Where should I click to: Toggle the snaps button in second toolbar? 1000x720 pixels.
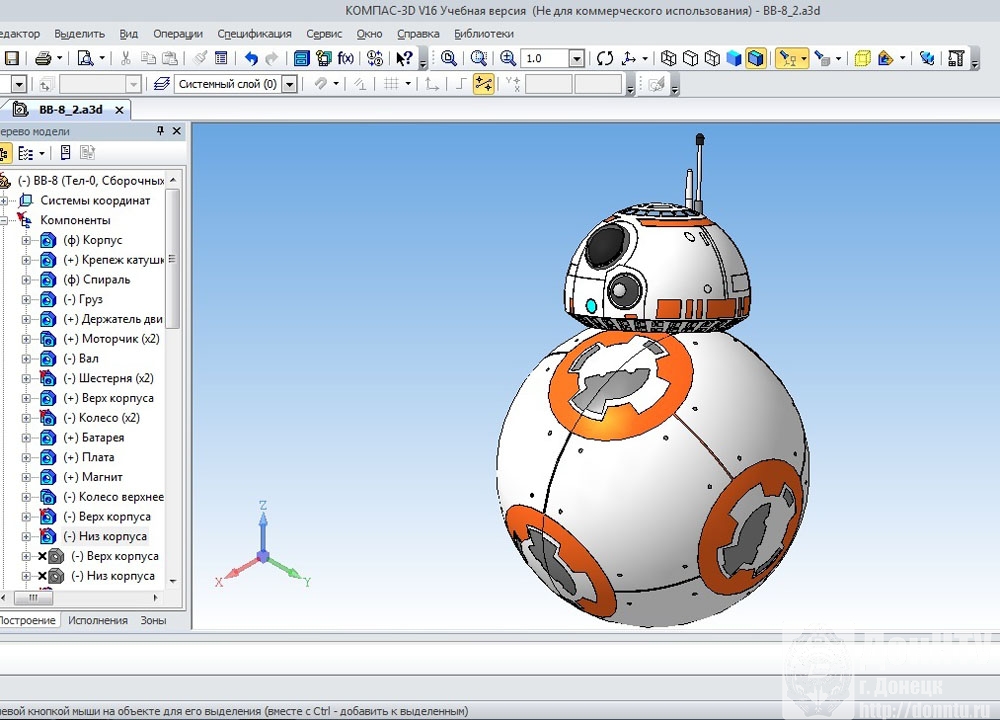483,85
